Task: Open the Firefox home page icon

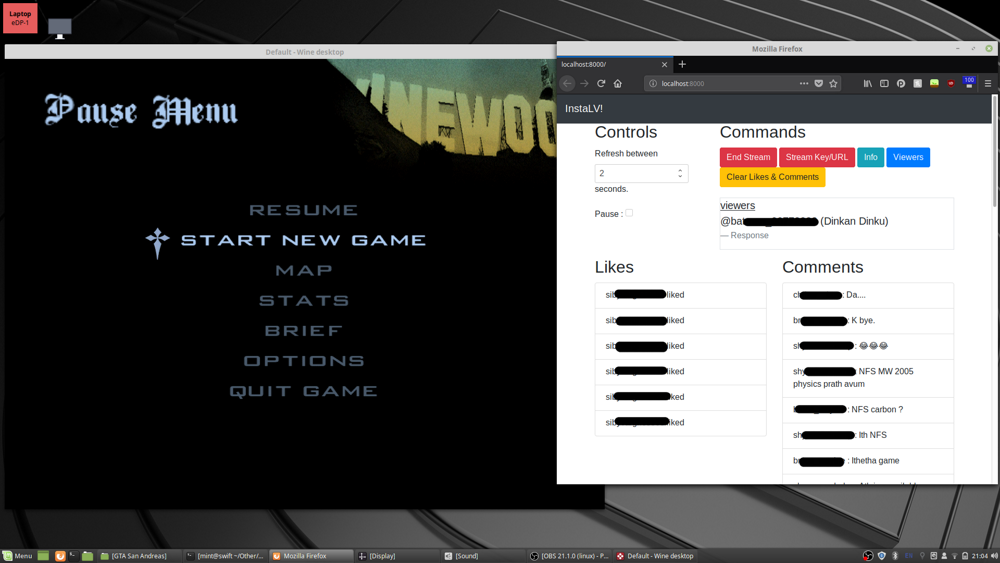Action: coord(617,84)
